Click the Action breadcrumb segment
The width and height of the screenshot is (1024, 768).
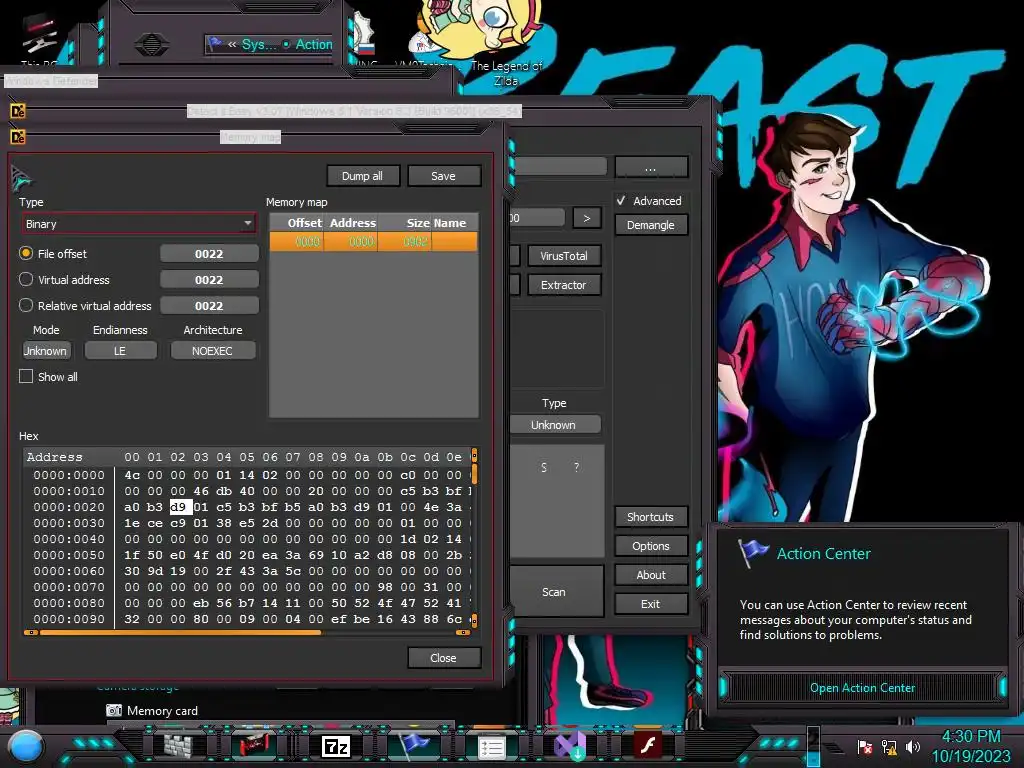coord(313,44)
